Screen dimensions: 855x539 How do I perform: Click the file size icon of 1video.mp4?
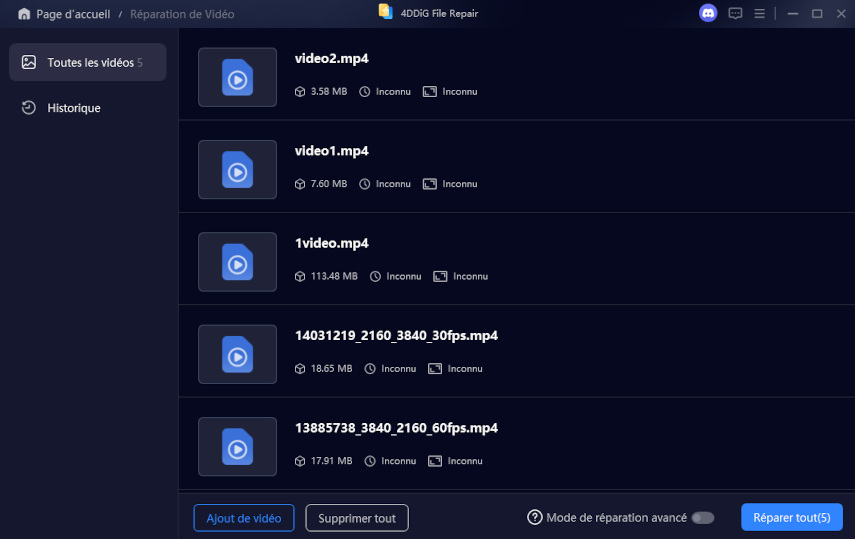tap(300, 277)
